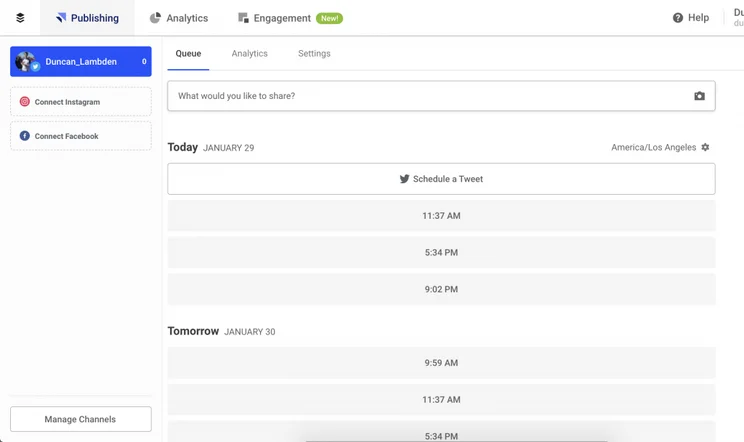
Task: Select tomorrow's 9:59 AM slot
Action: 441,363
